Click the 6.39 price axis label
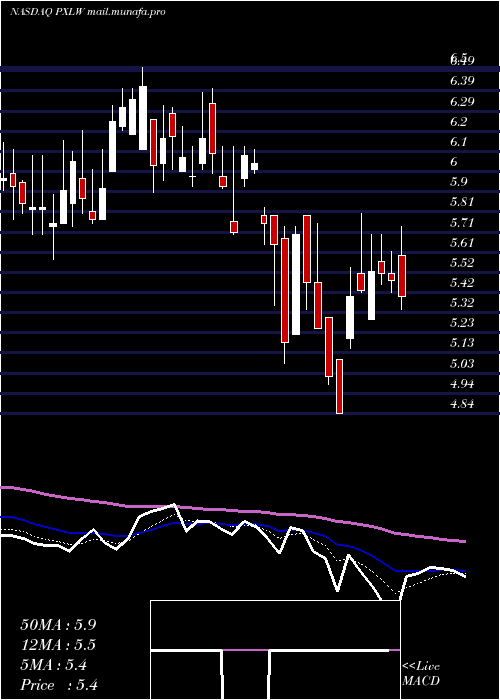This screenshot has height=700, width=500. (462, 81)
